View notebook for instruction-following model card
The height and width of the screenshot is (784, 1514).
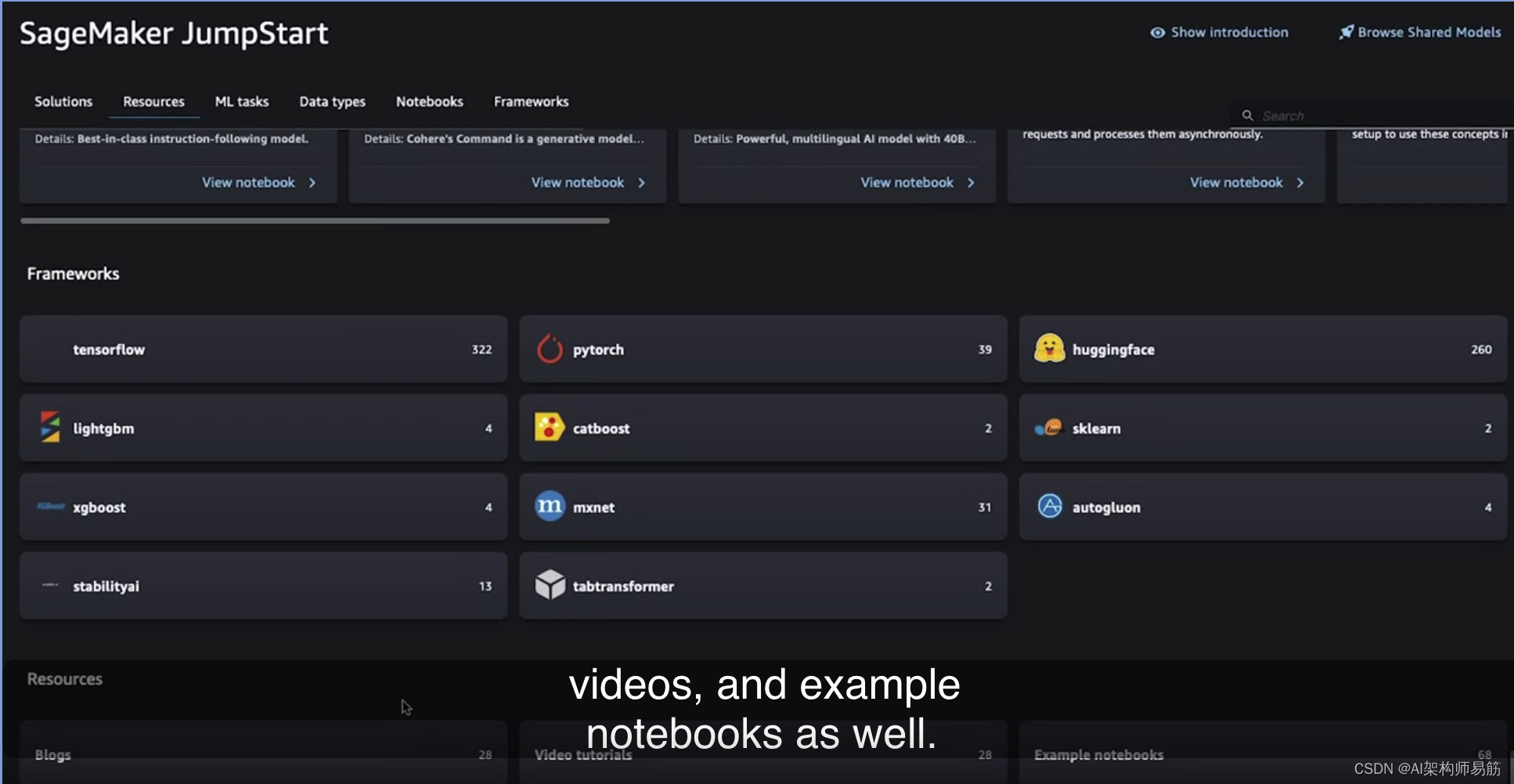pos(248,182)
